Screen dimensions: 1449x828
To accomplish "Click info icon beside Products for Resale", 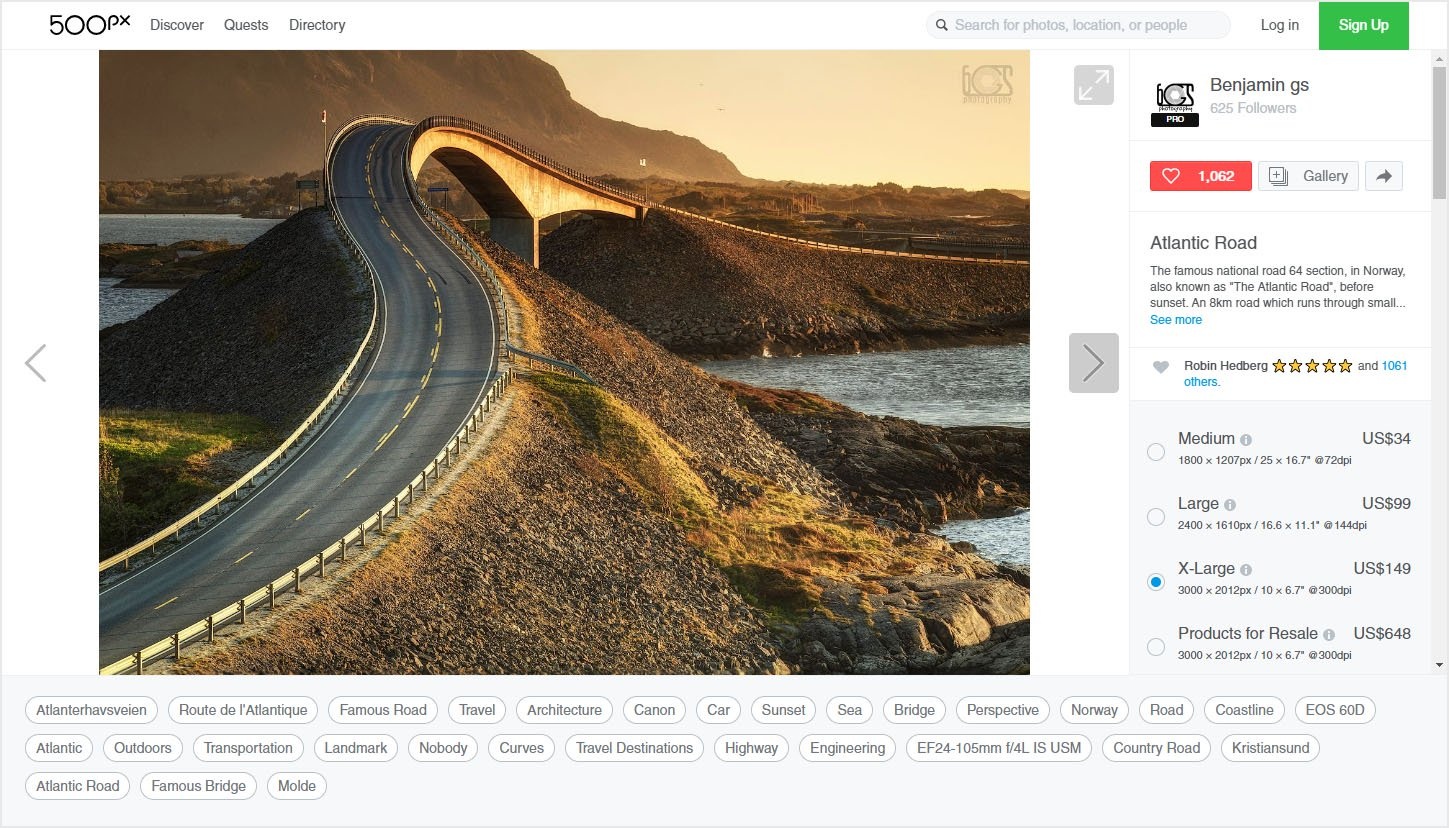I will (1329, 635).
